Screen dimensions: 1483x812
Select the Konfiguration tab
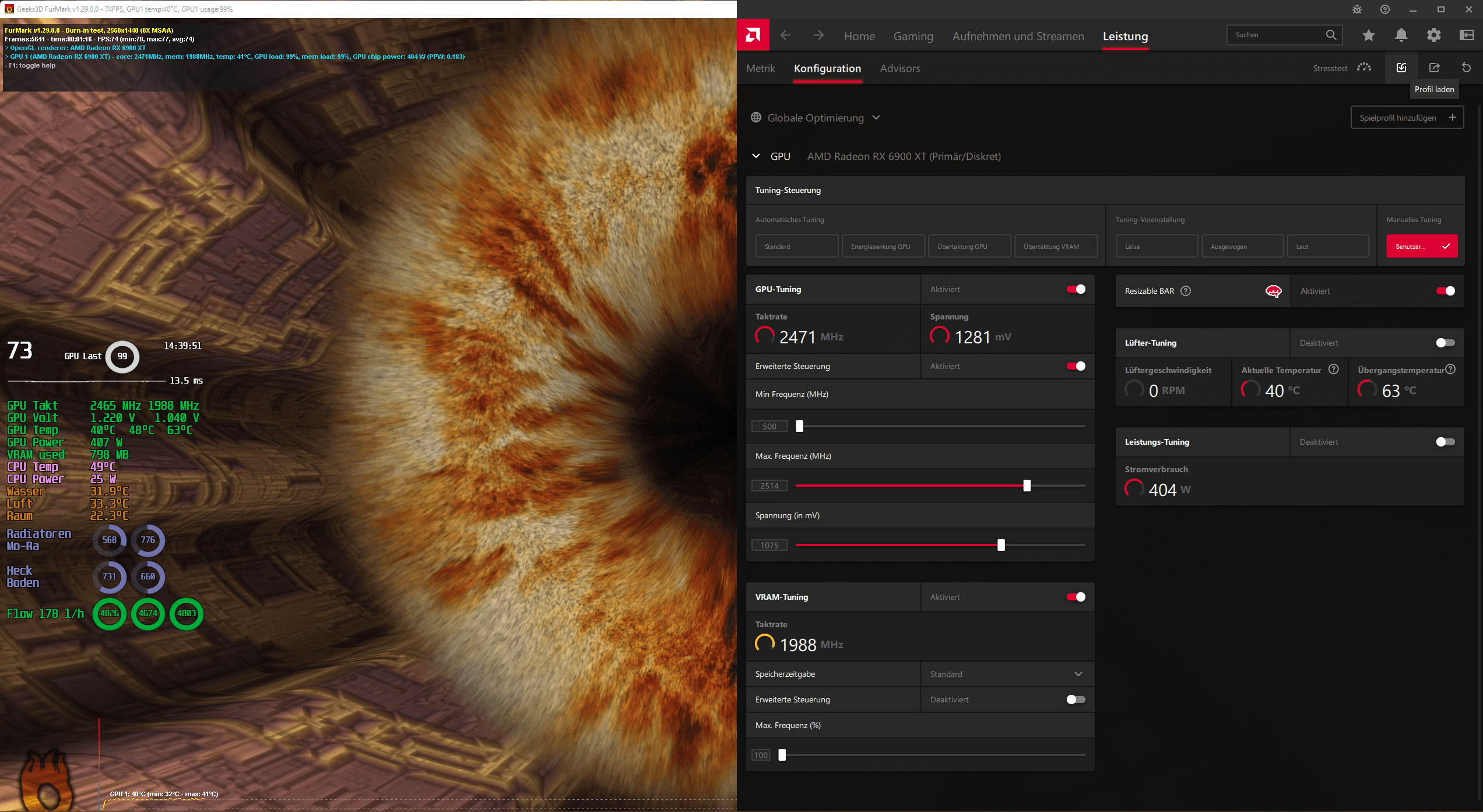(x=827, y=68)
